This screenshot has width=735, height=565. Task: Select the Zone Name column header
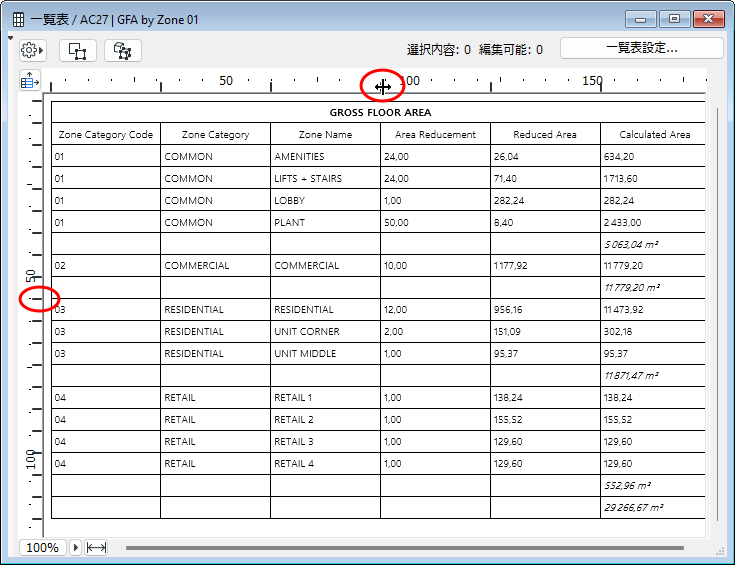[325, 134]
